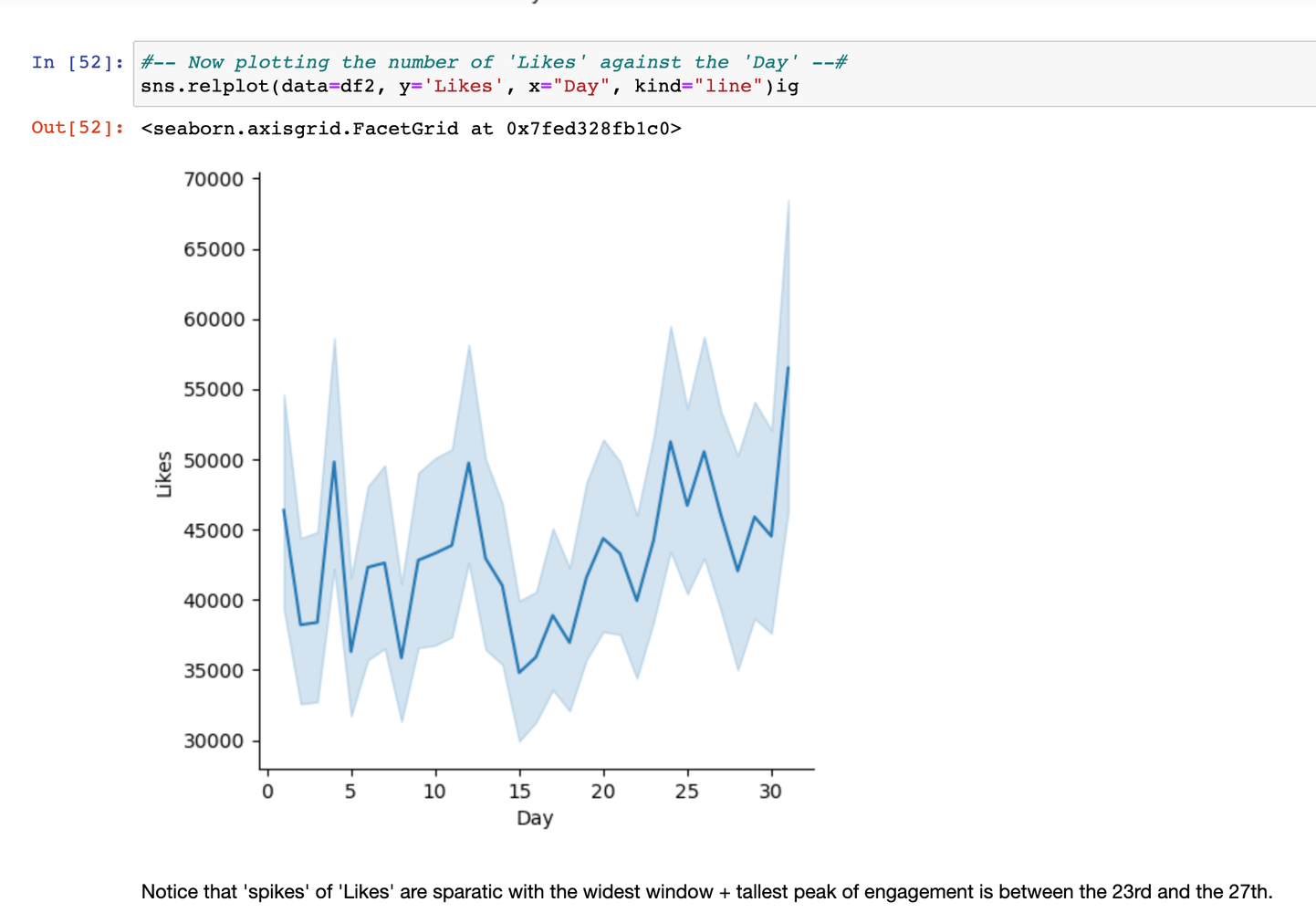Click the Day x-axis label
This screenshot has height=913, width=1316.
pyautogui.click(x=535, y=818)
